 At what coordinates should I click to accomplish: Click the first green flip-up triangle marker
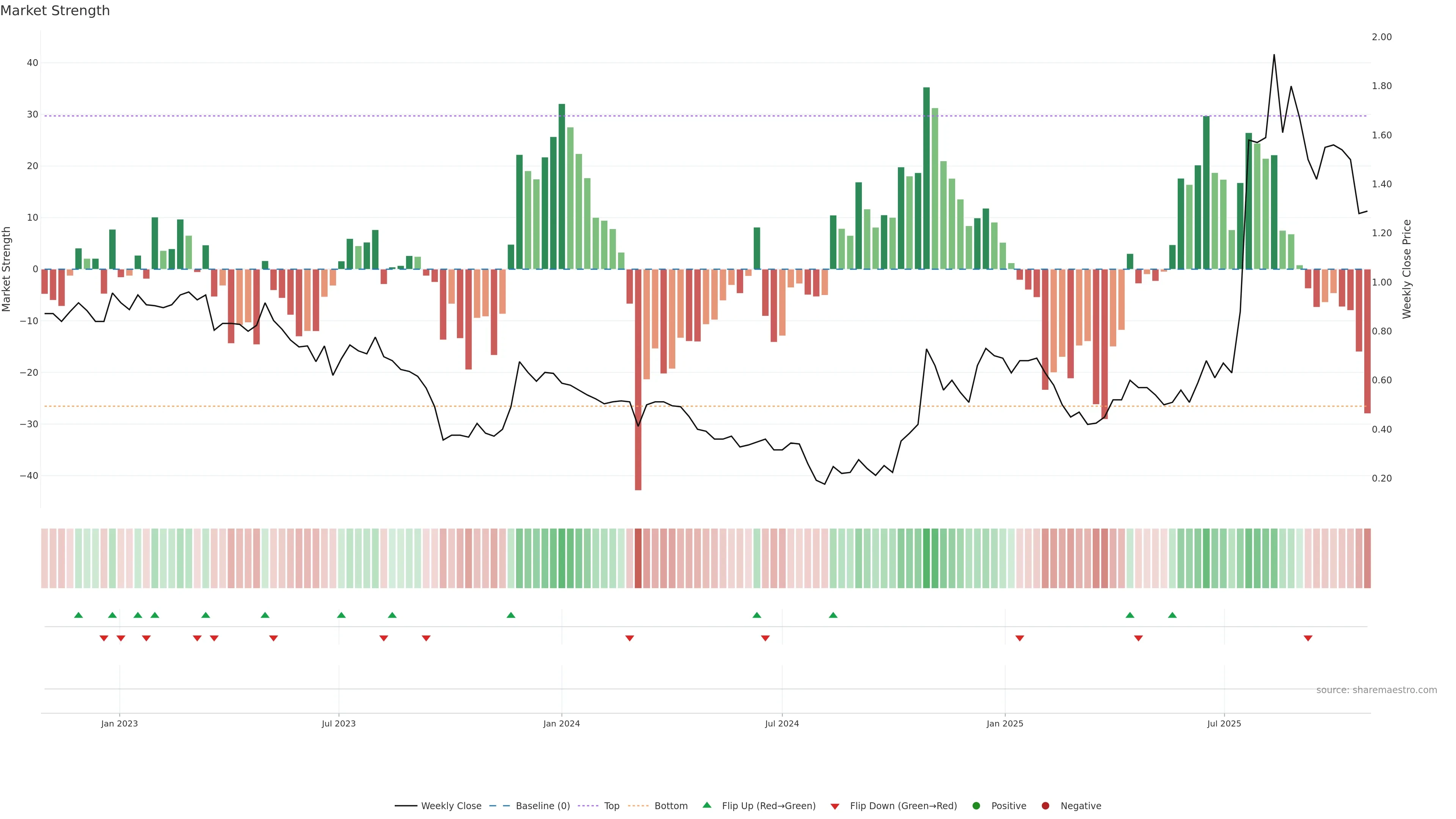click(x=78, y=615)
